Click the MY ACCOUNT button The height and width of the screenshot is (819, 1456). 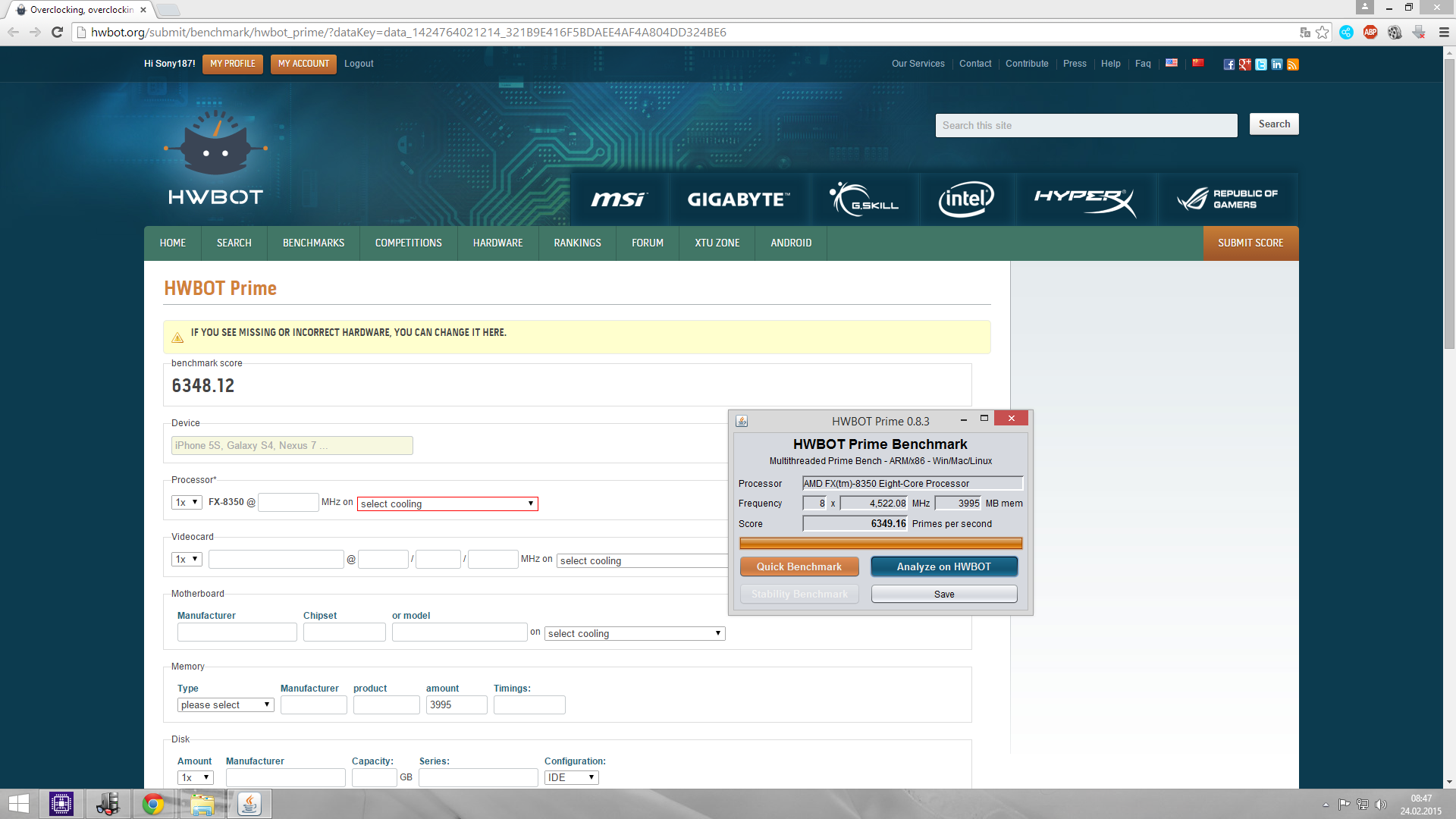coord(303,64)
